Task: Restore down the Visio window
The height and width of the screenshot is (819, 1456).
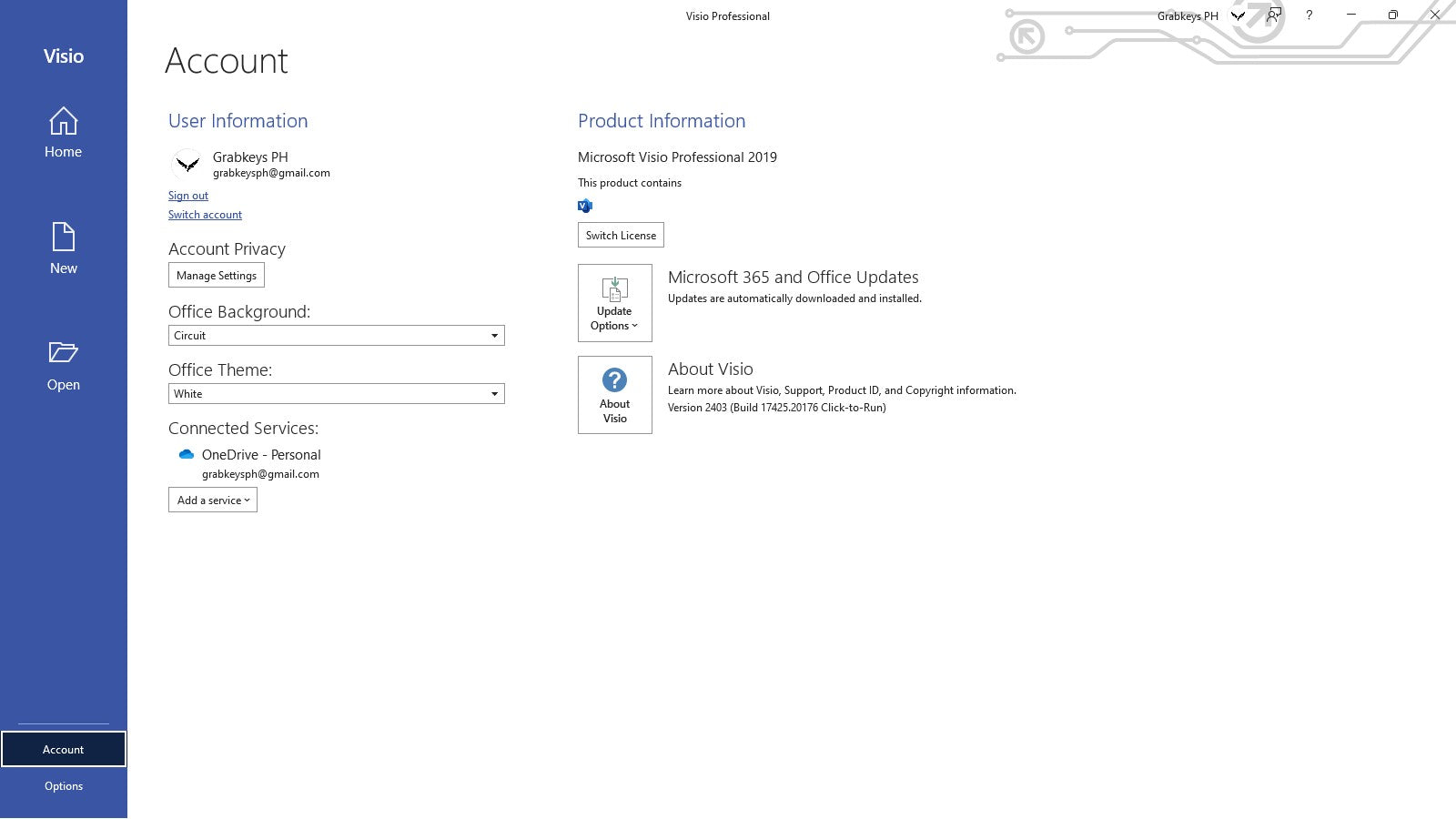Action: point(1393,15)
